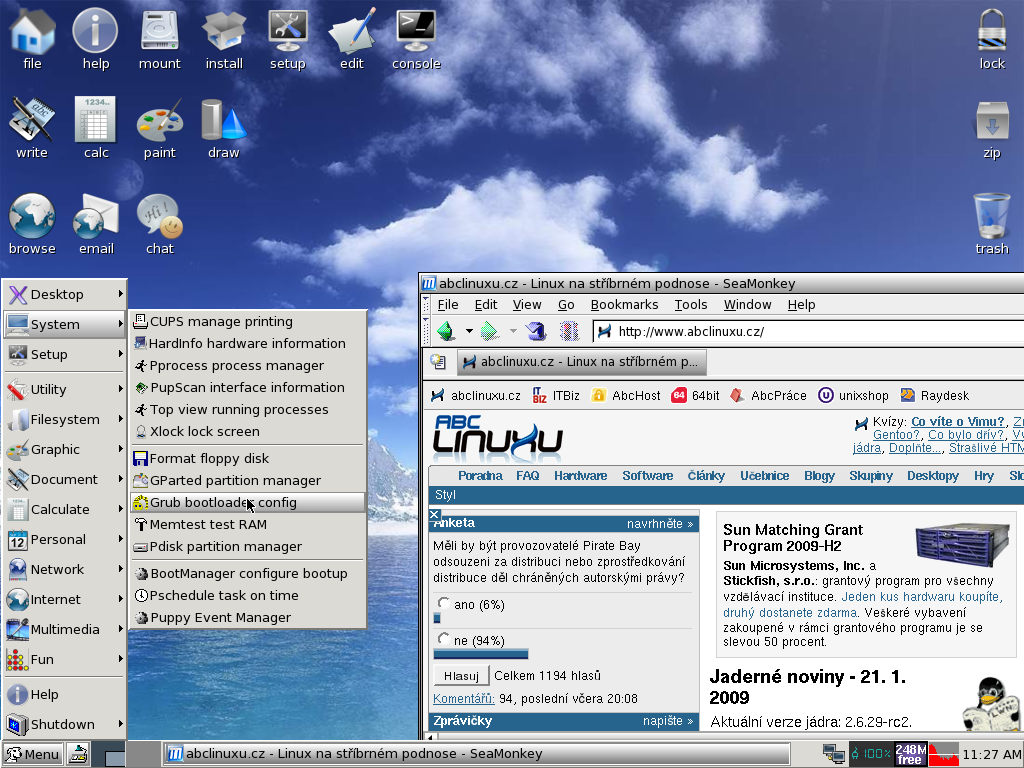1024x768 pixels.
Task: Open Back button history dropdown arrow
Action: tap(468, 331)
